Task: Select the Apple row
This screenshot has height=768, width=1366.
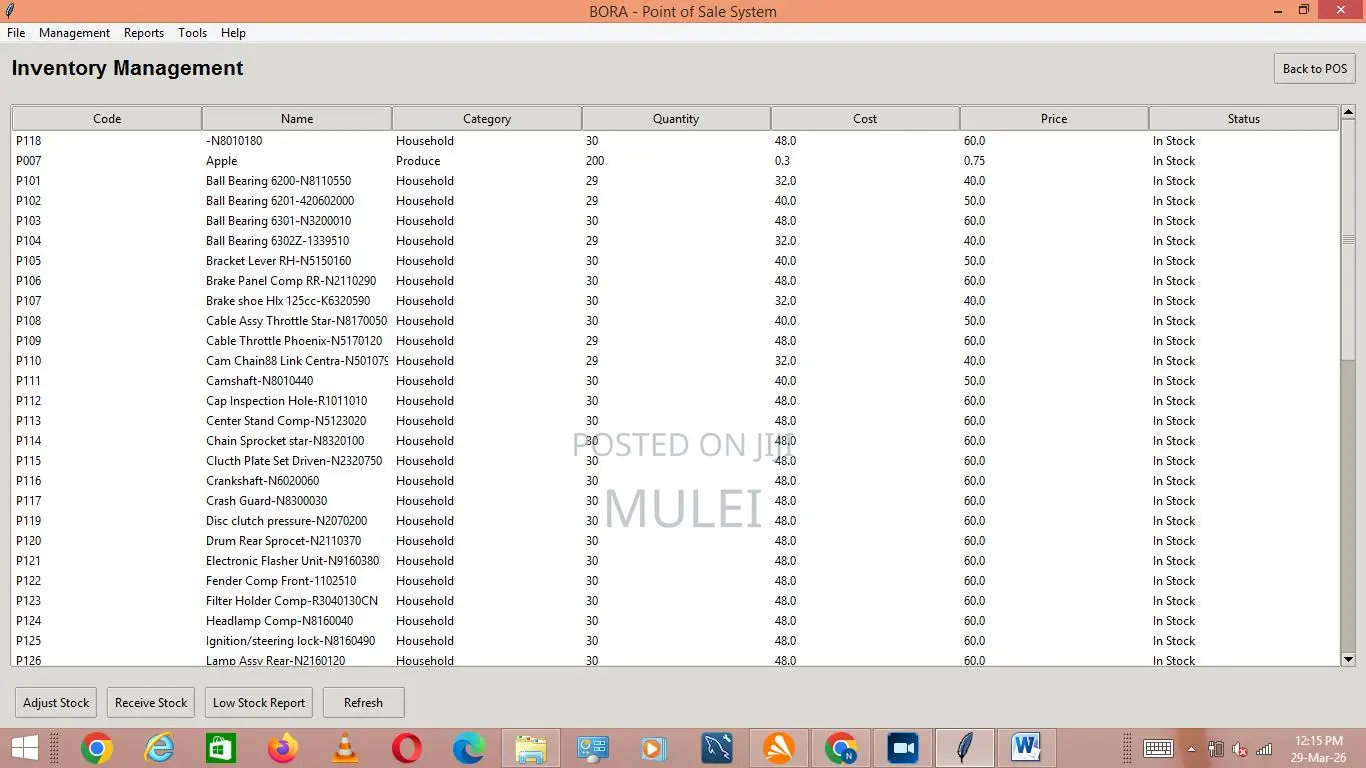Action: click(675, 161)
